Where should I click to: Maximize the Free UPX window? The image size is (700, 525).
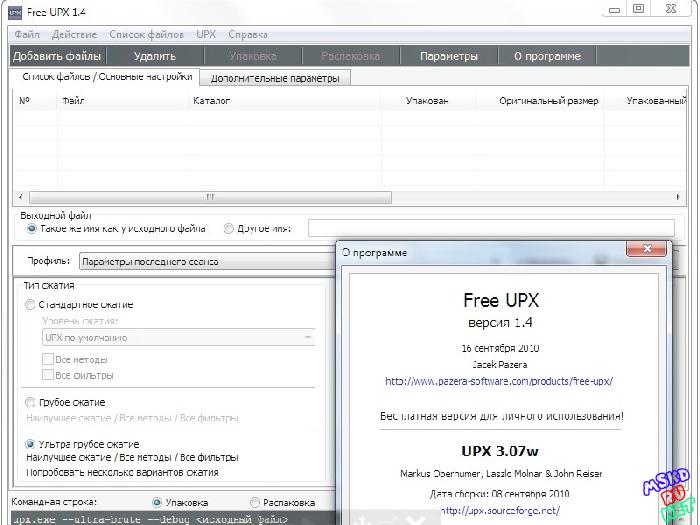639,8
